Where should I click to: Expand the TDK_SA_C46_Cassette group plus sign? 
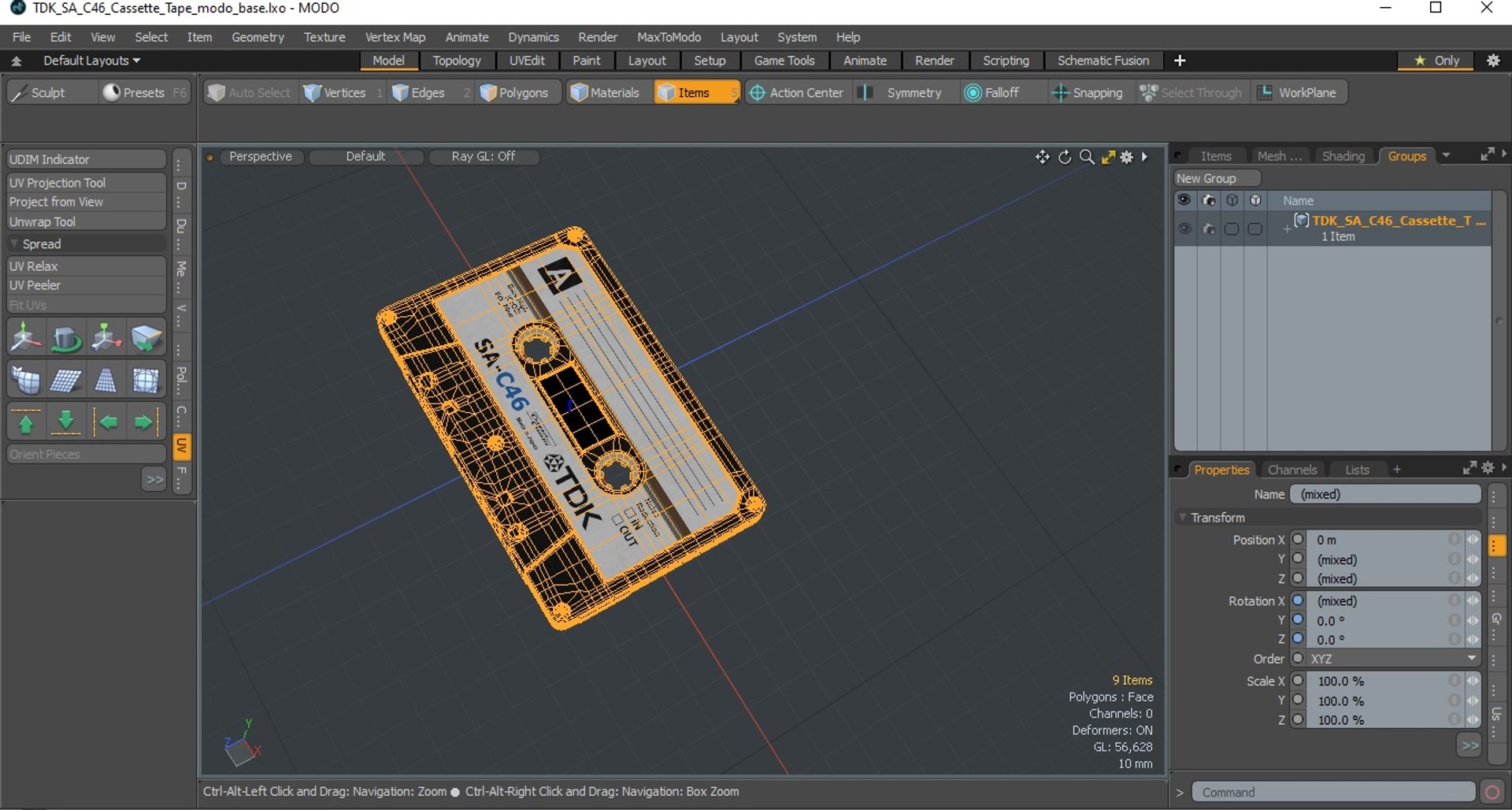1287,229
